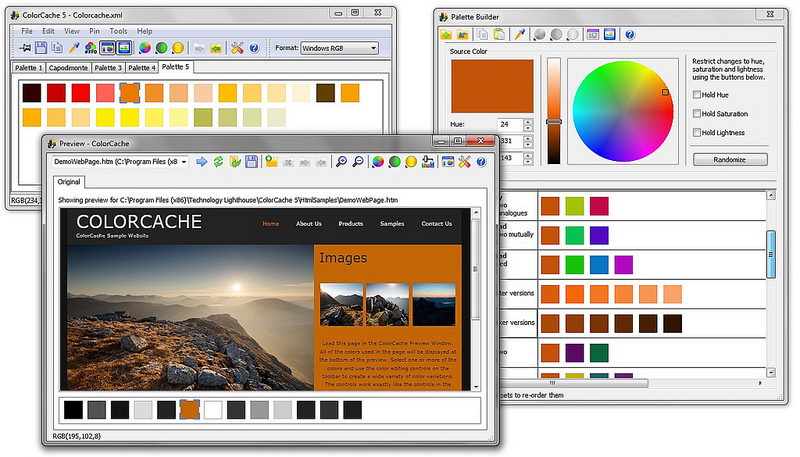800x457 pixels.
Task: Click the paste clipboard icon in Palette Builder
Action: point(499,35)
